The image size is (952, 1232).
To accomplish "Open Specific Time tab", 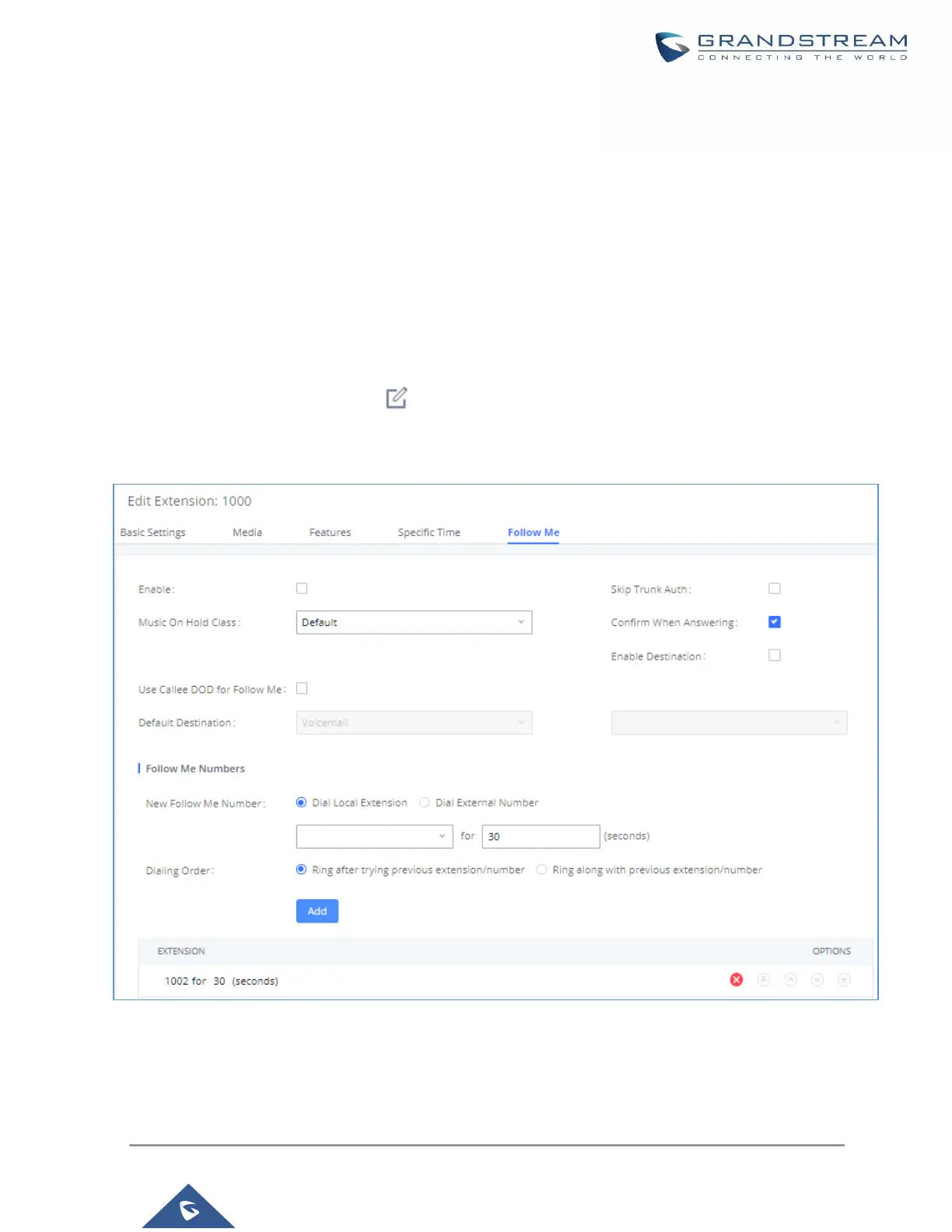I will coord(429,533).
